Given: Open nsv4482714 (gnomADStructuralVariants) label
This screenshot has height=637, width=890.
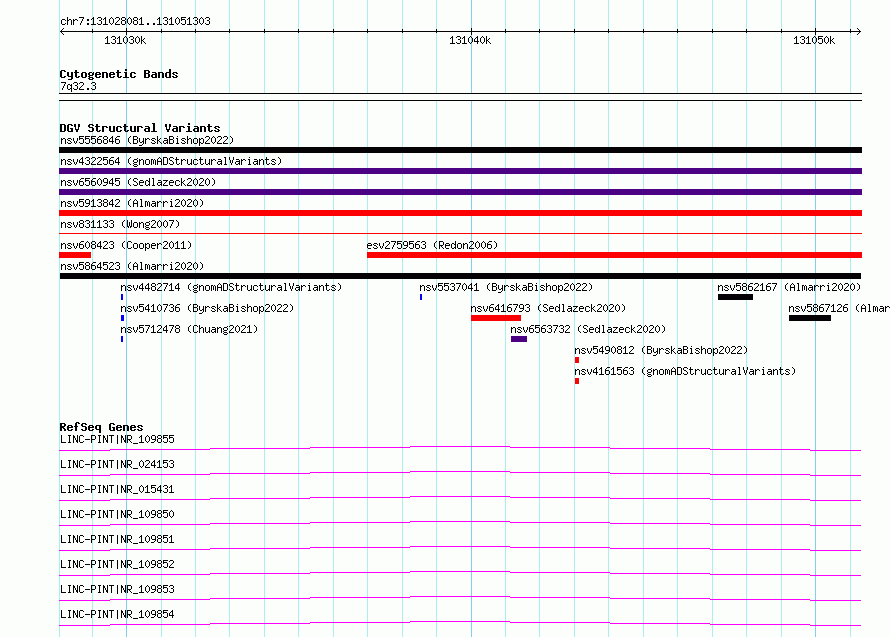Looking at the screenshot, I should (x=231, y=287).
